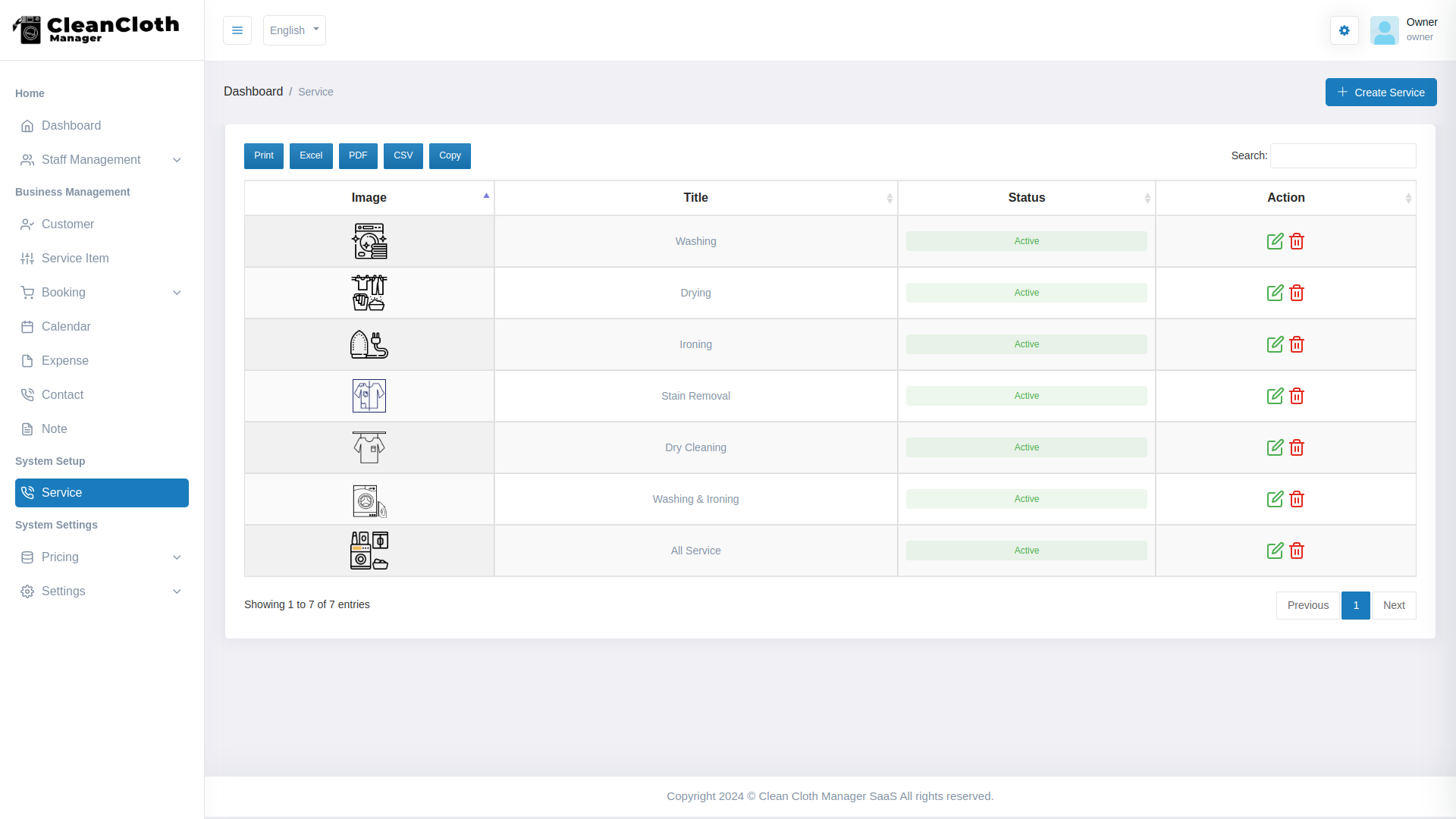Click the Active status badge for Ironing
1456x819 pixels.
click(1026, 344)
